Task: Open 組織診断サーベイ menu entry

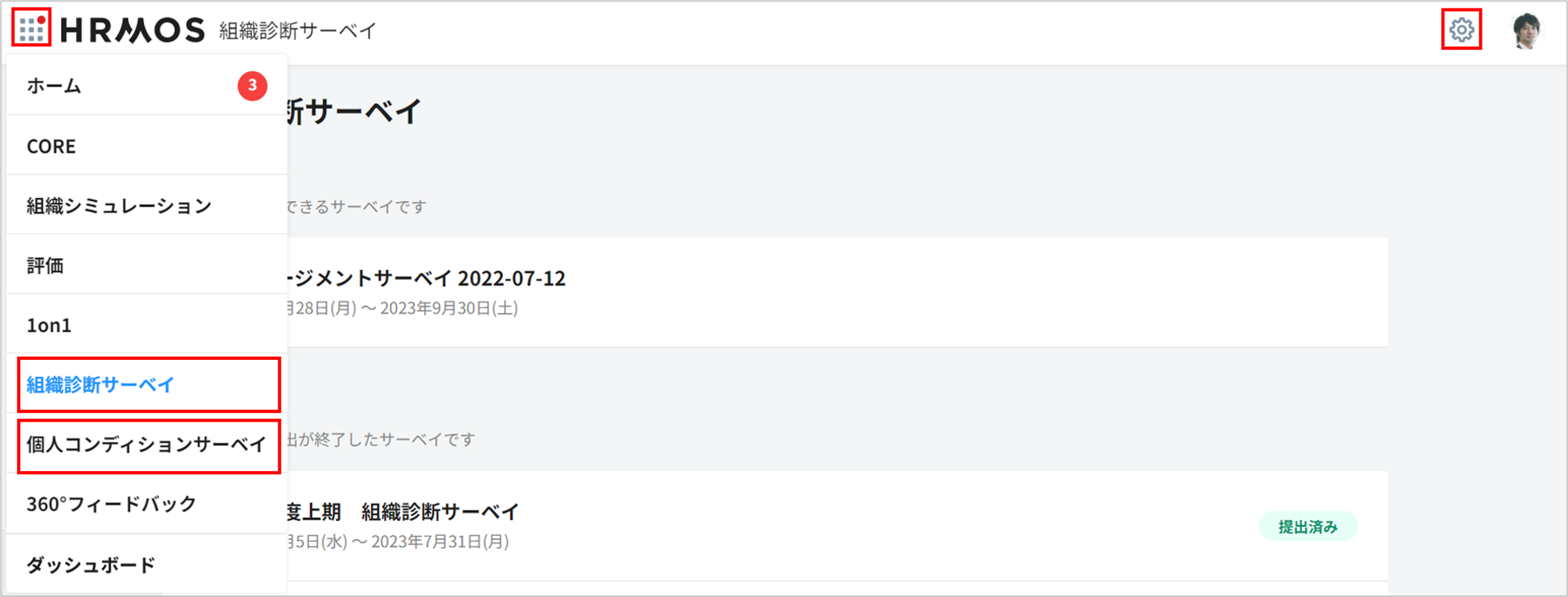Action: click(101, 385)
